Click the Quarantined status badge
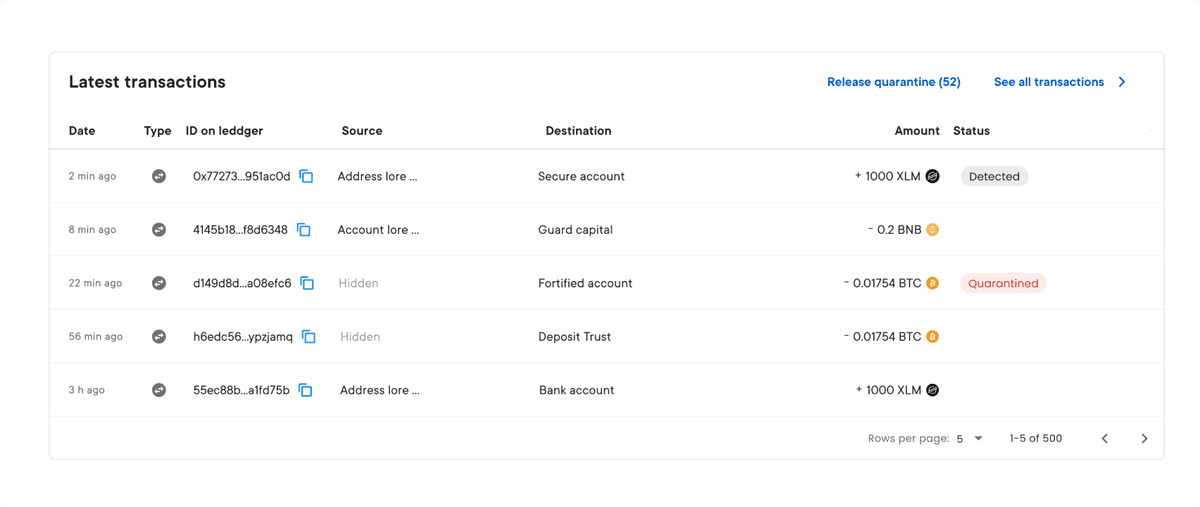Screen dimensions: 1200x507 click(1003, 284)
